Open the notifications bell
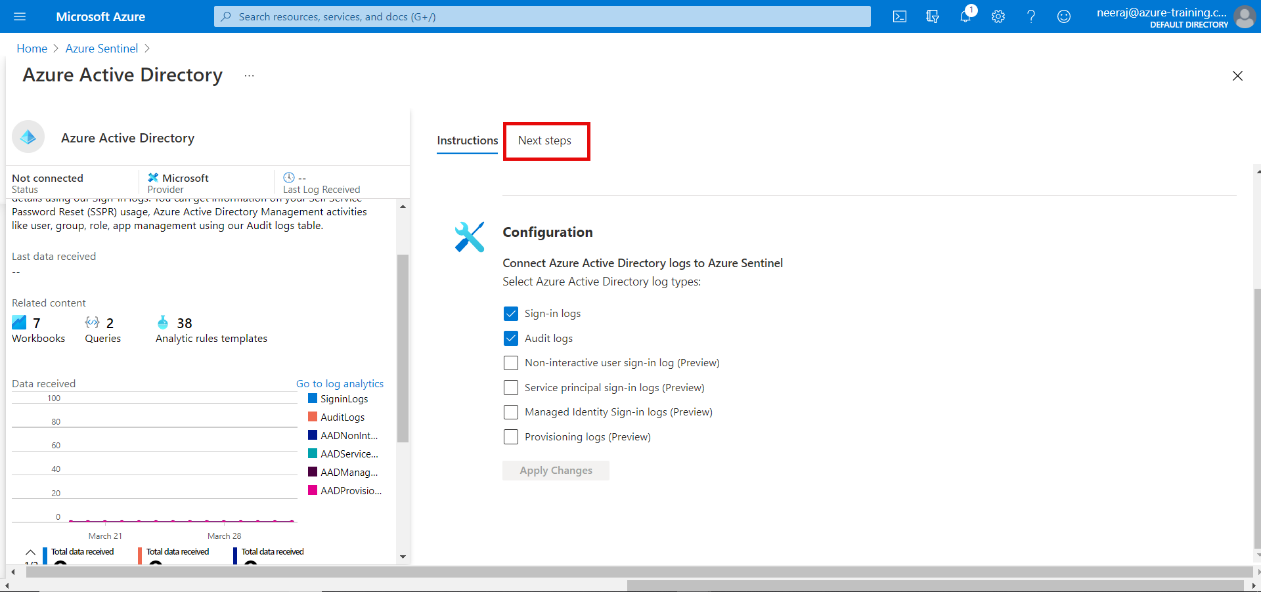Image resolution: width=1261 pixels, height=592 pixels. point(966,17)
